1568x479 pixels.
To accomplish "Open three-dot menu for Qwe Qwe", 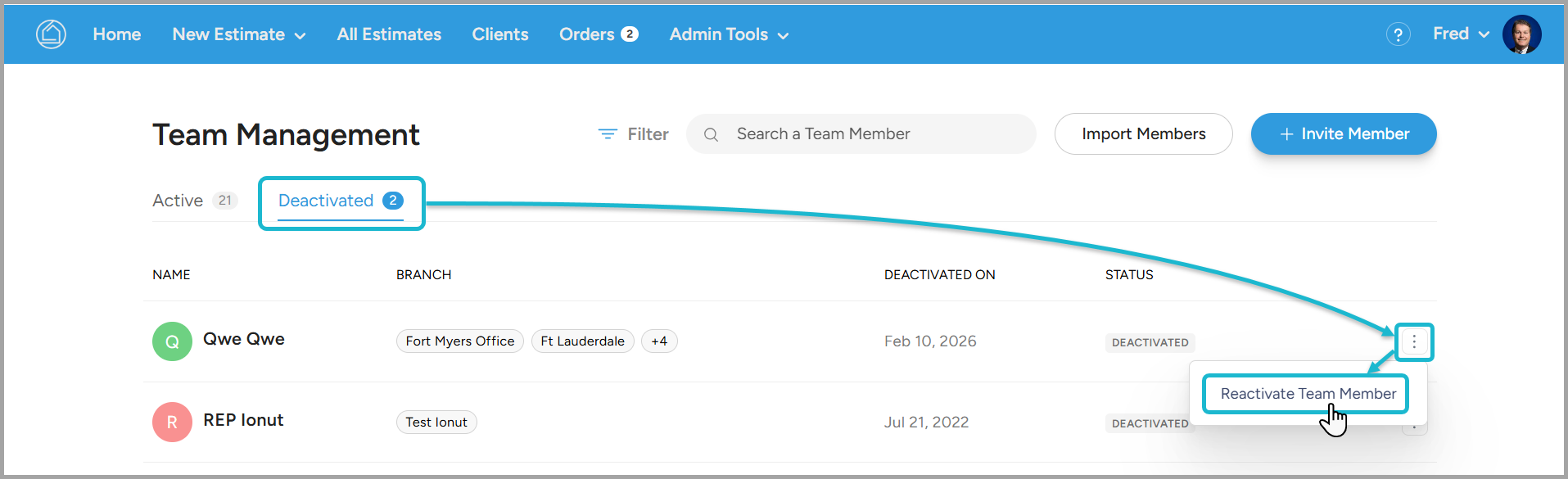I will click(1414, 342).
